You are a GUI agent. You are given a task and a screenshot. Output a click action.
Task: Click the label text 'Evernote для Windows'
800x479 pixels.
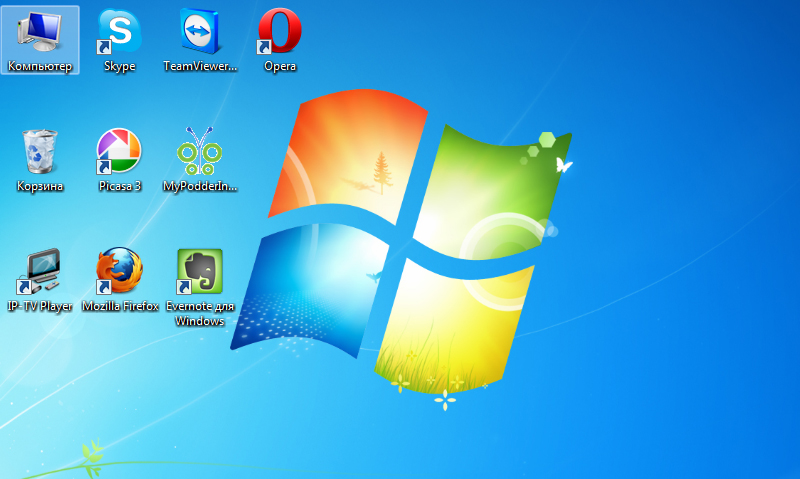(200, 313)
